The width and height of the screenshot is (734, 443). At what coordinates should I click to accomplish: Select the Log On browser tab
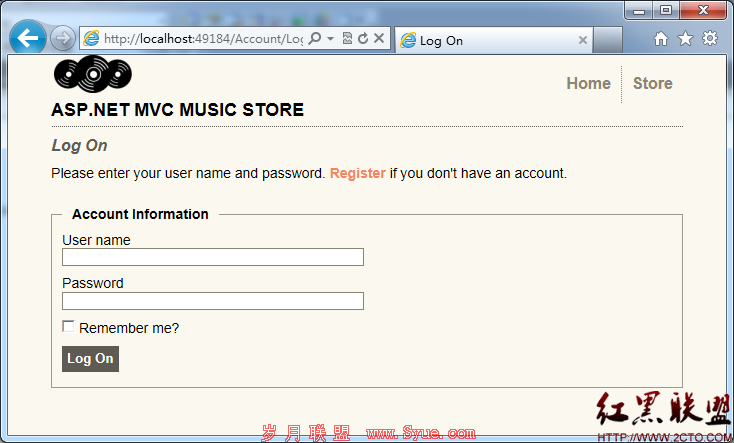pos(494,40)
